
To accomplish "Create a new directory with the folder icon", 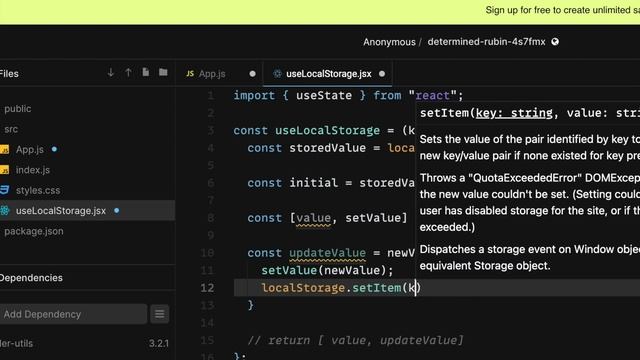I will tap(163, 72).
